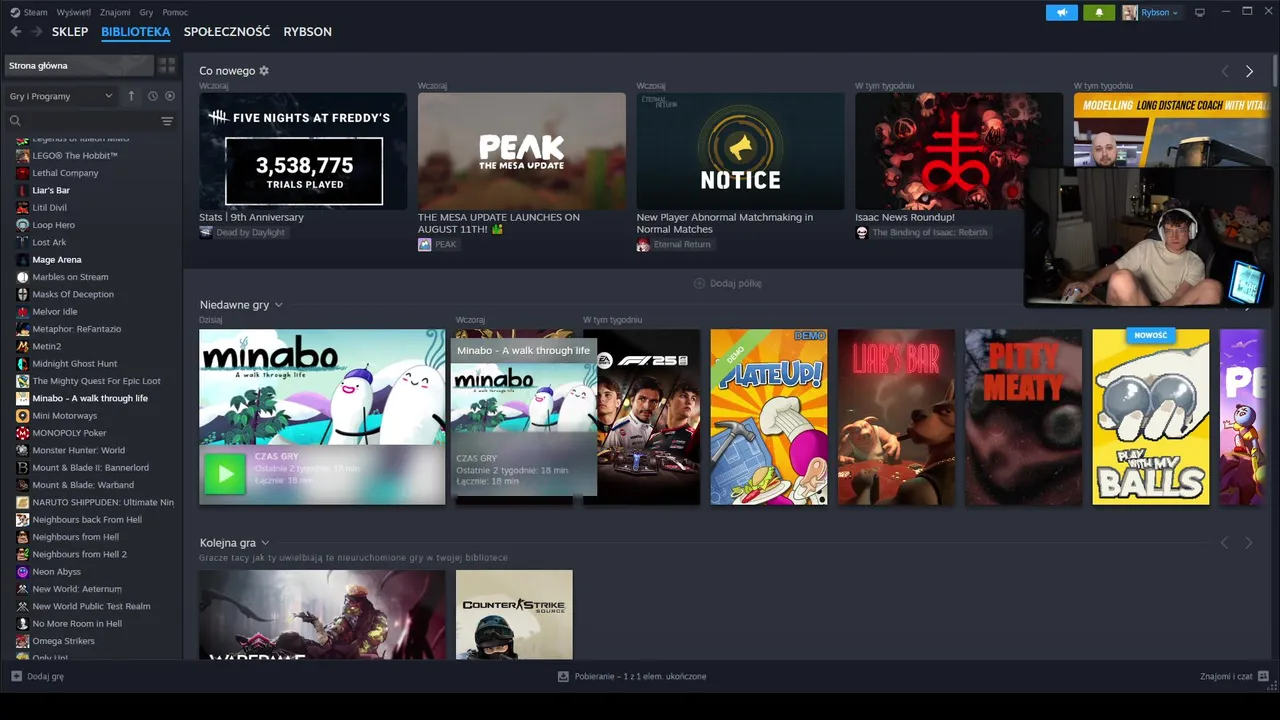Open the Znajomi menu
The image size is (1280, 720).
[x=115, y=12]
